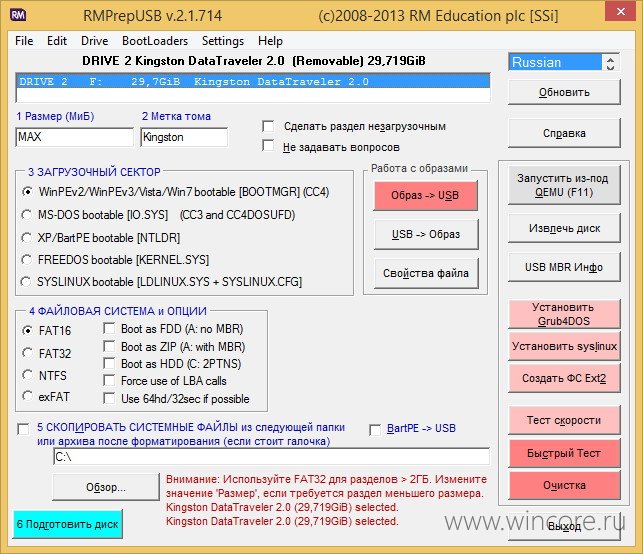Image resolution: width=643 pixels, height=554 pixels.
Task: Open the Settings menu
Action: [223, 41]
